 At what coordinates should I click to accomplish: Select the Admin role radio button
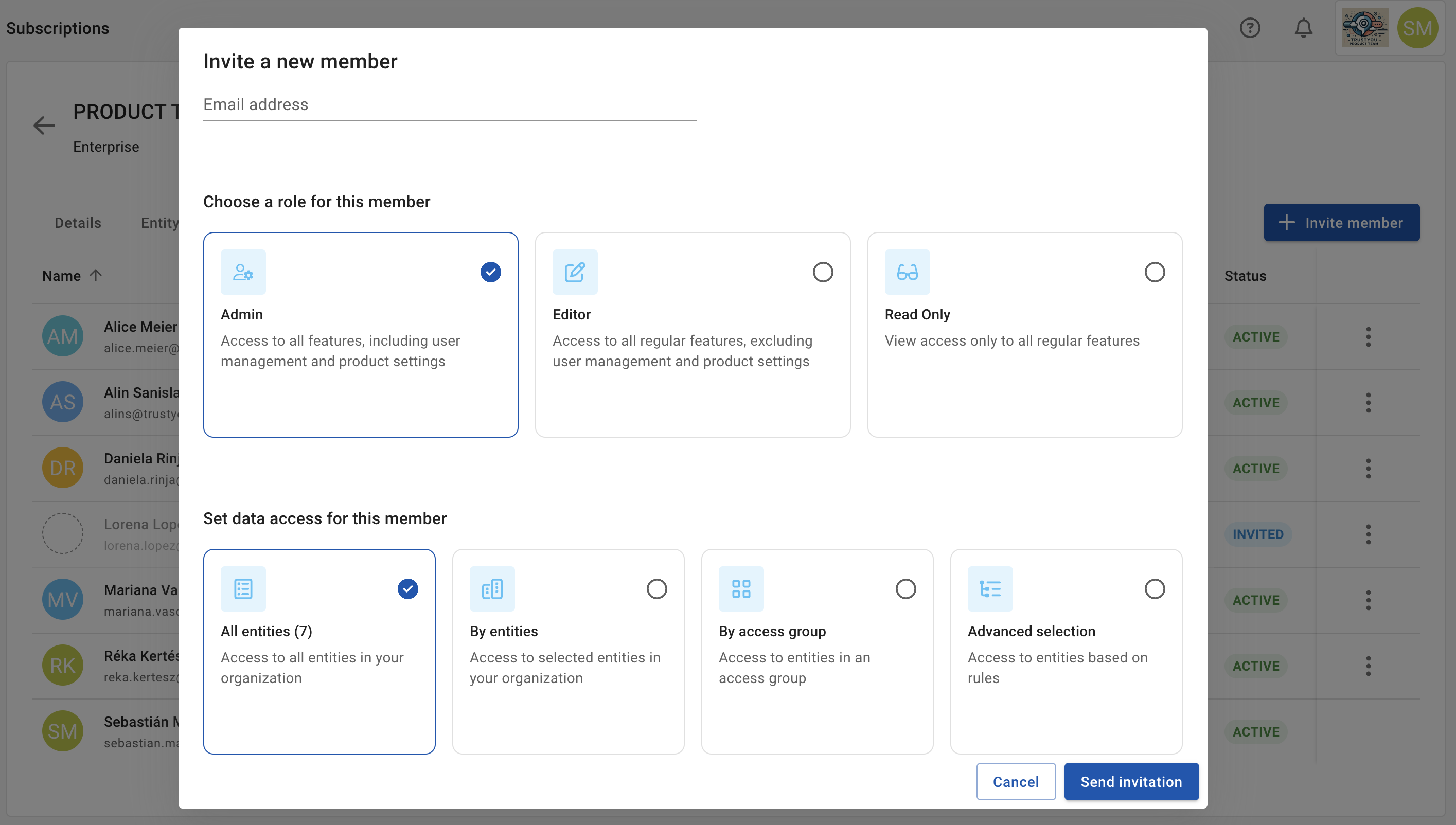[x=490, y=272]
